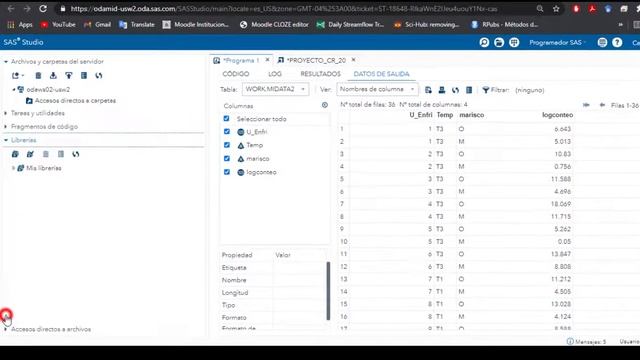Open the column options gear icon

(324, 105)
